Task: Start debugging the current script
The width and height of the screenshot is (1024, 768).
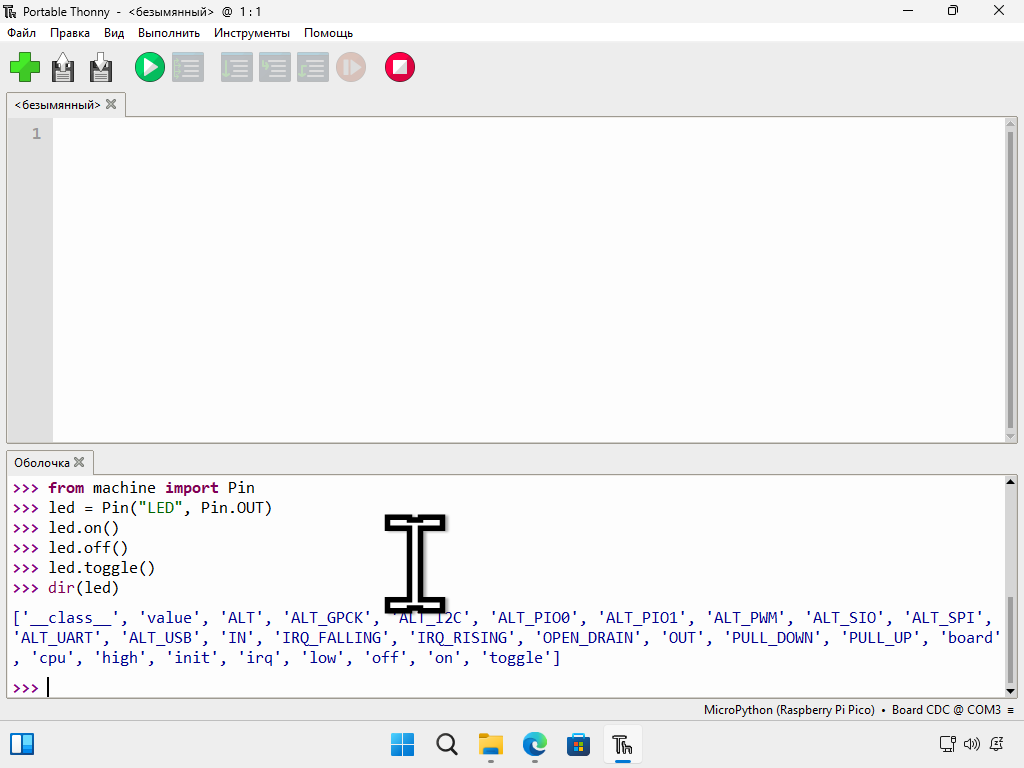Action: click(x=188, y=67)
